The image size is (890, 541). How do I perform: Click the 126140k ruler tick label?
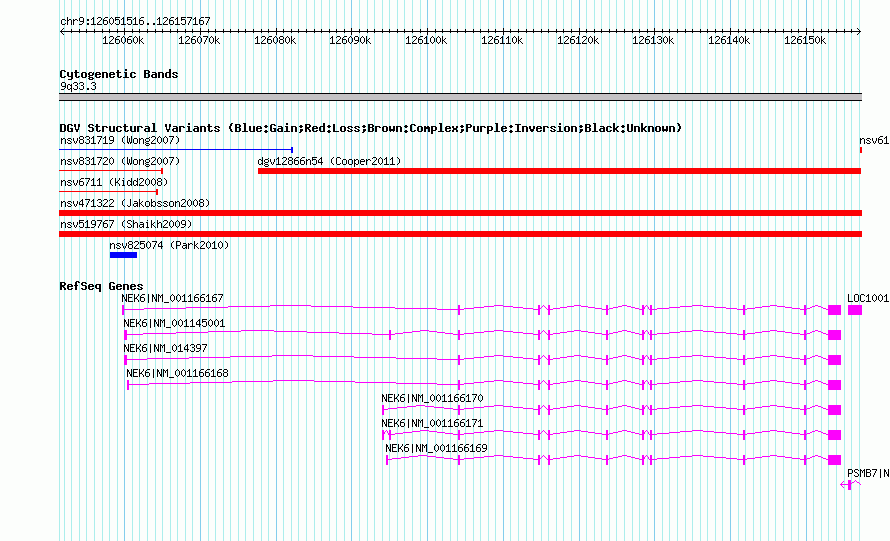coord(729,40)
